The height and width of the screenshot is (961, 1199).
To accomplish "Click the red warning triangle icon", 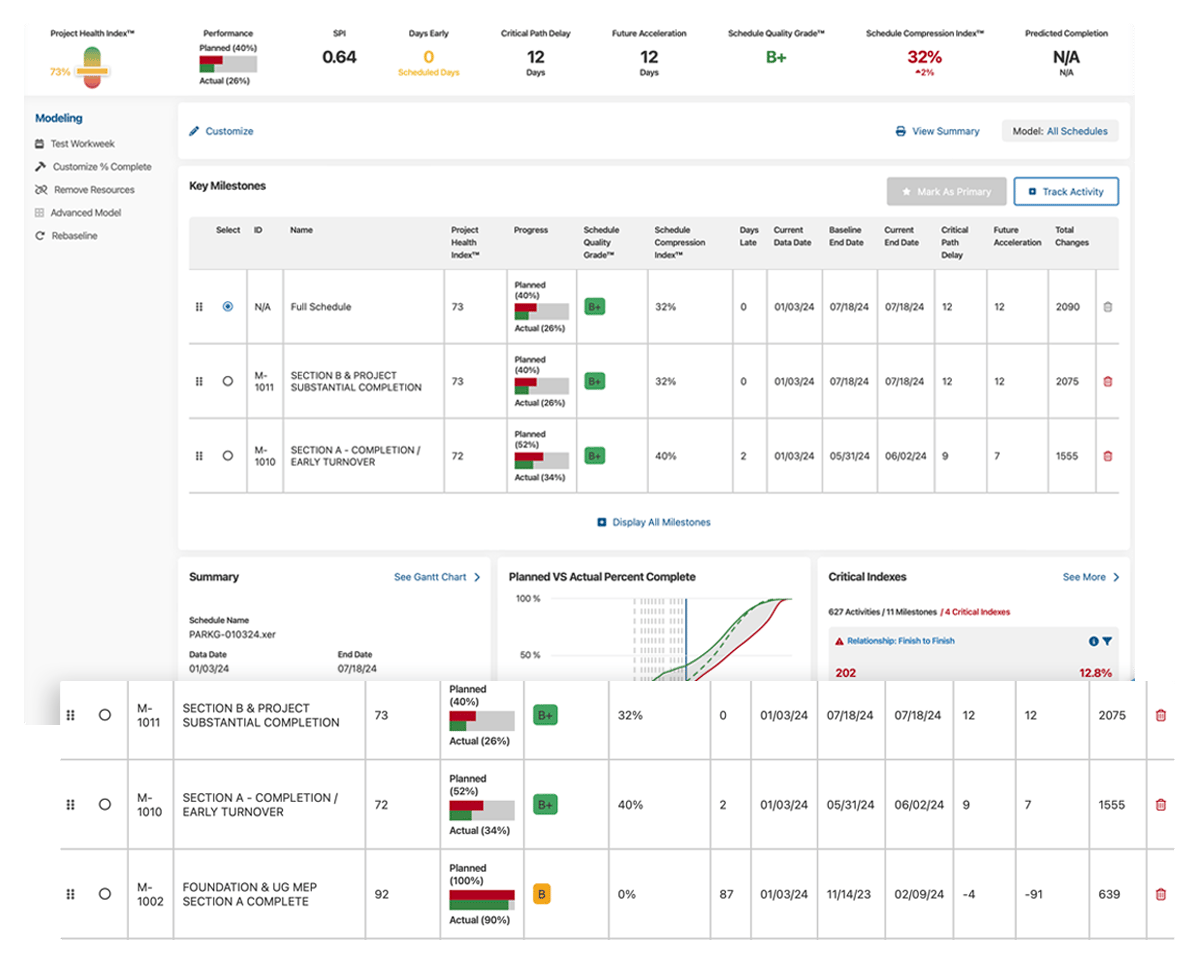I will point(840,641).
